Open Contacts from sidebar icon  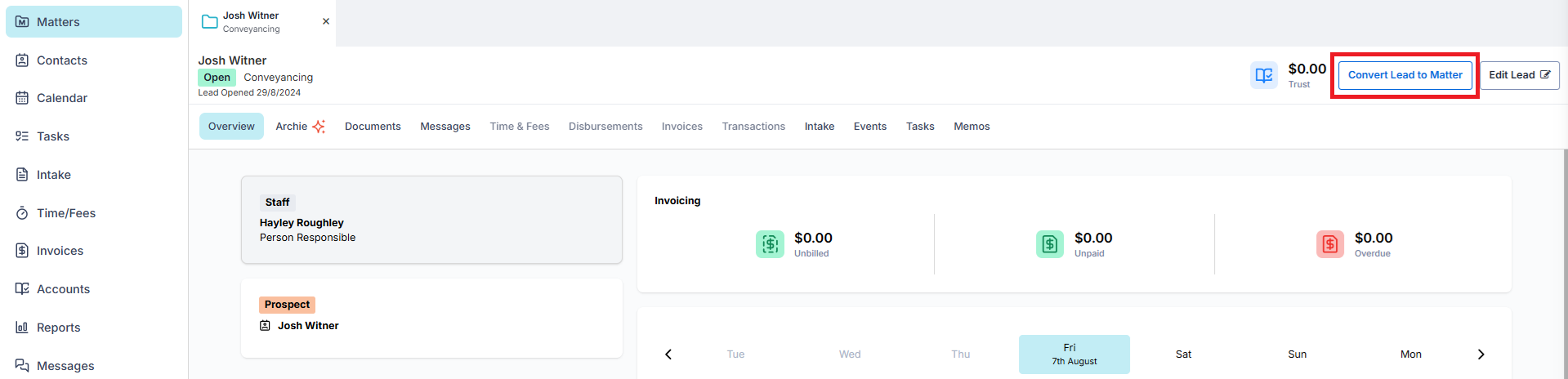[x=22, y=60]
